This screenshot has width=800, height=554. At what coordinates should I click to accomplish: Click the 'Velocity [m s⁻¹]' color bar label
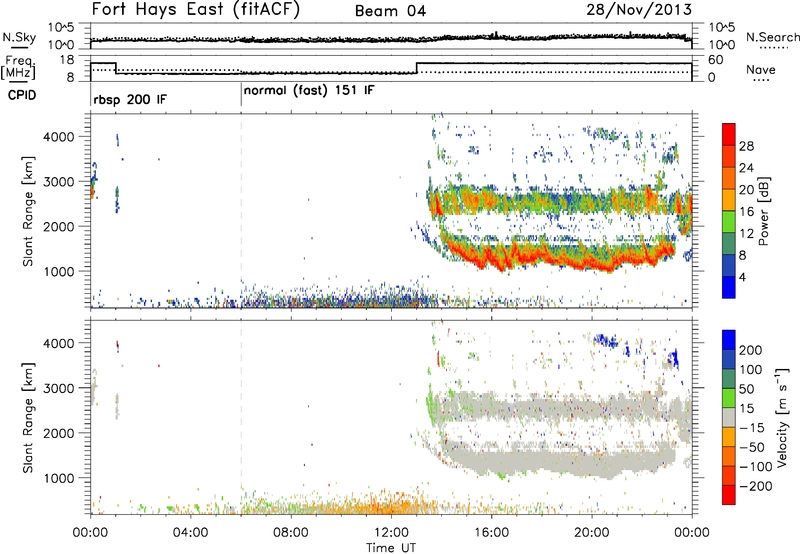pyautogui.click(x=781, y=417)
